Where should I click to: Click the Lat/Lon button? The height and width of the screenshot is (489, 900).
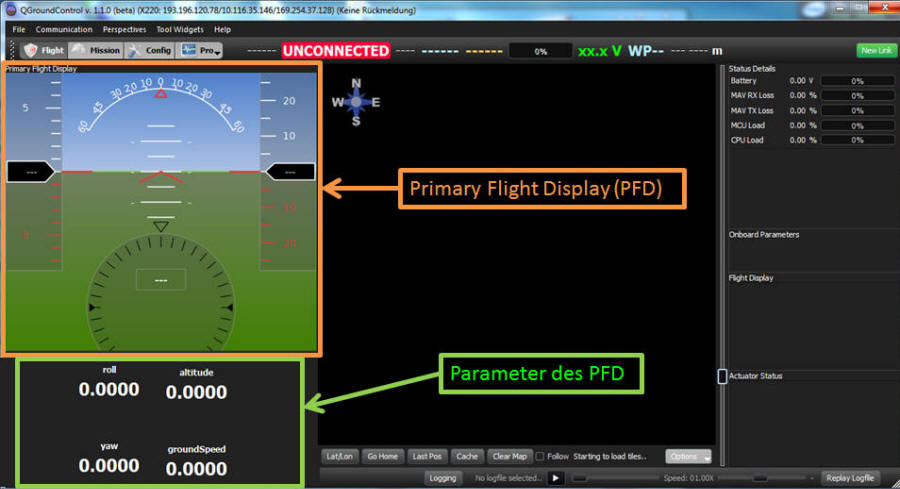339,456
